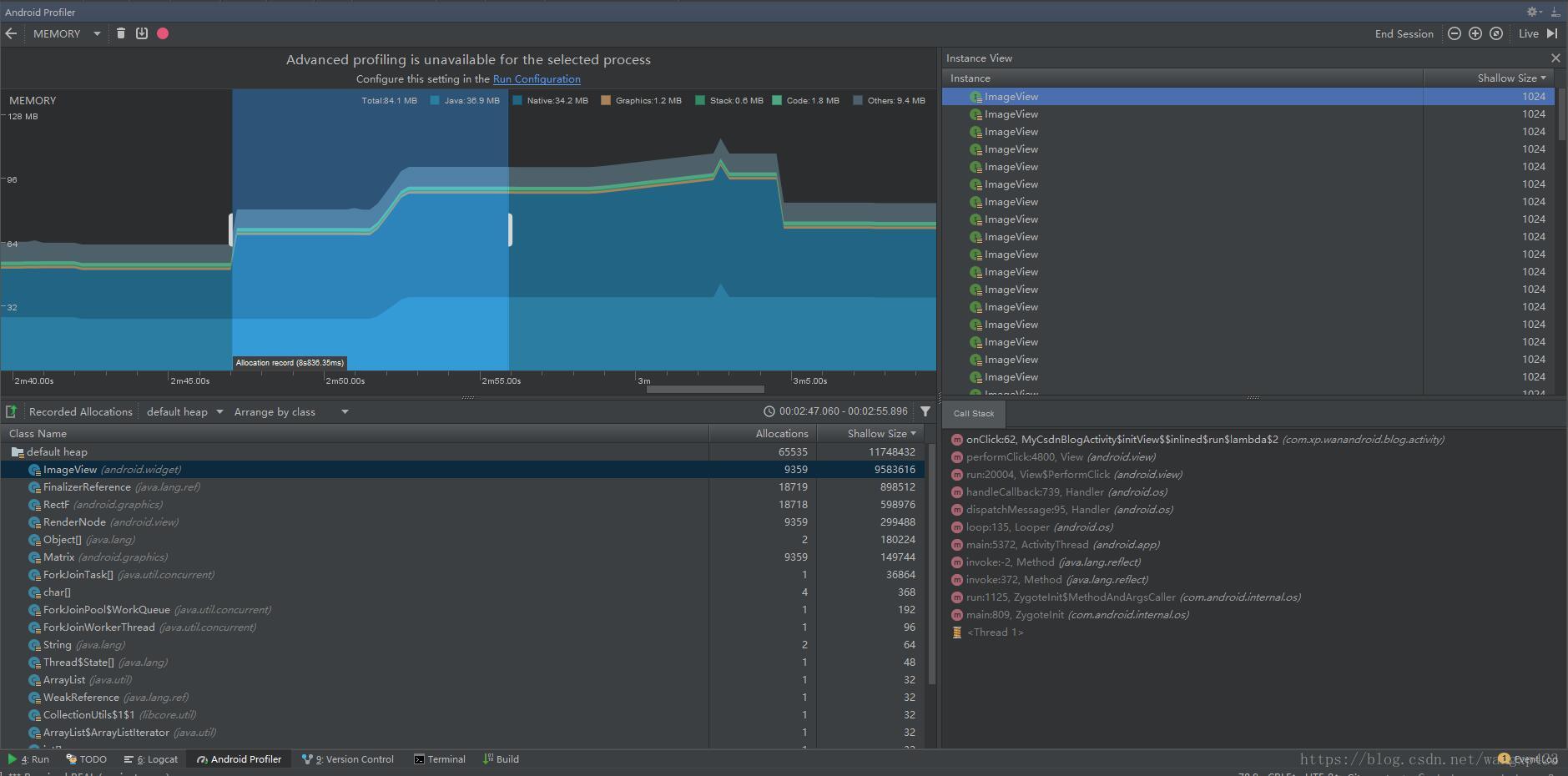Select first ImageView instance row
This screenshot has width=1568, height=776.
pos(1249,97)
